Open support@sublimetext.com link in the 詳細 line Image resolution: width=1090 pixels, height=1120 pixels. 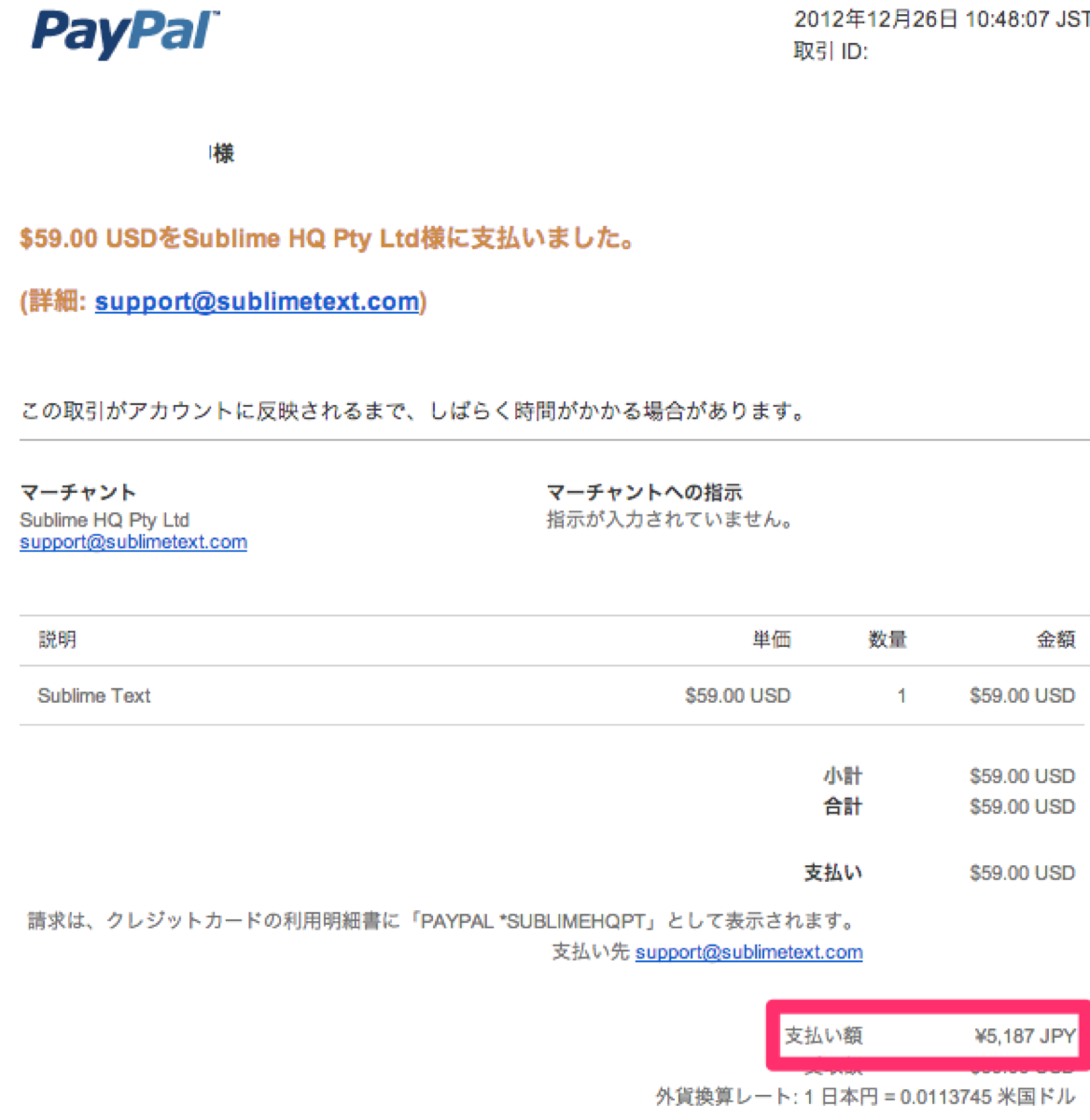pos(257,301)
